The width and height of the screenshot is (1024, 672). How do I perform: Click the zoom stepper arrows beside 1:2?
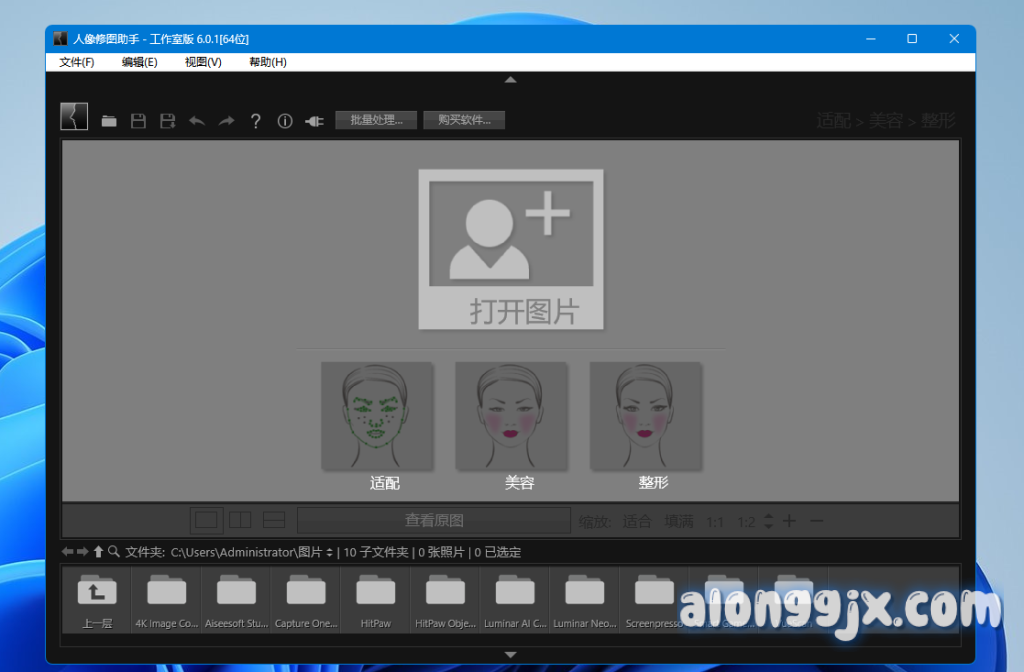point(768,521)
